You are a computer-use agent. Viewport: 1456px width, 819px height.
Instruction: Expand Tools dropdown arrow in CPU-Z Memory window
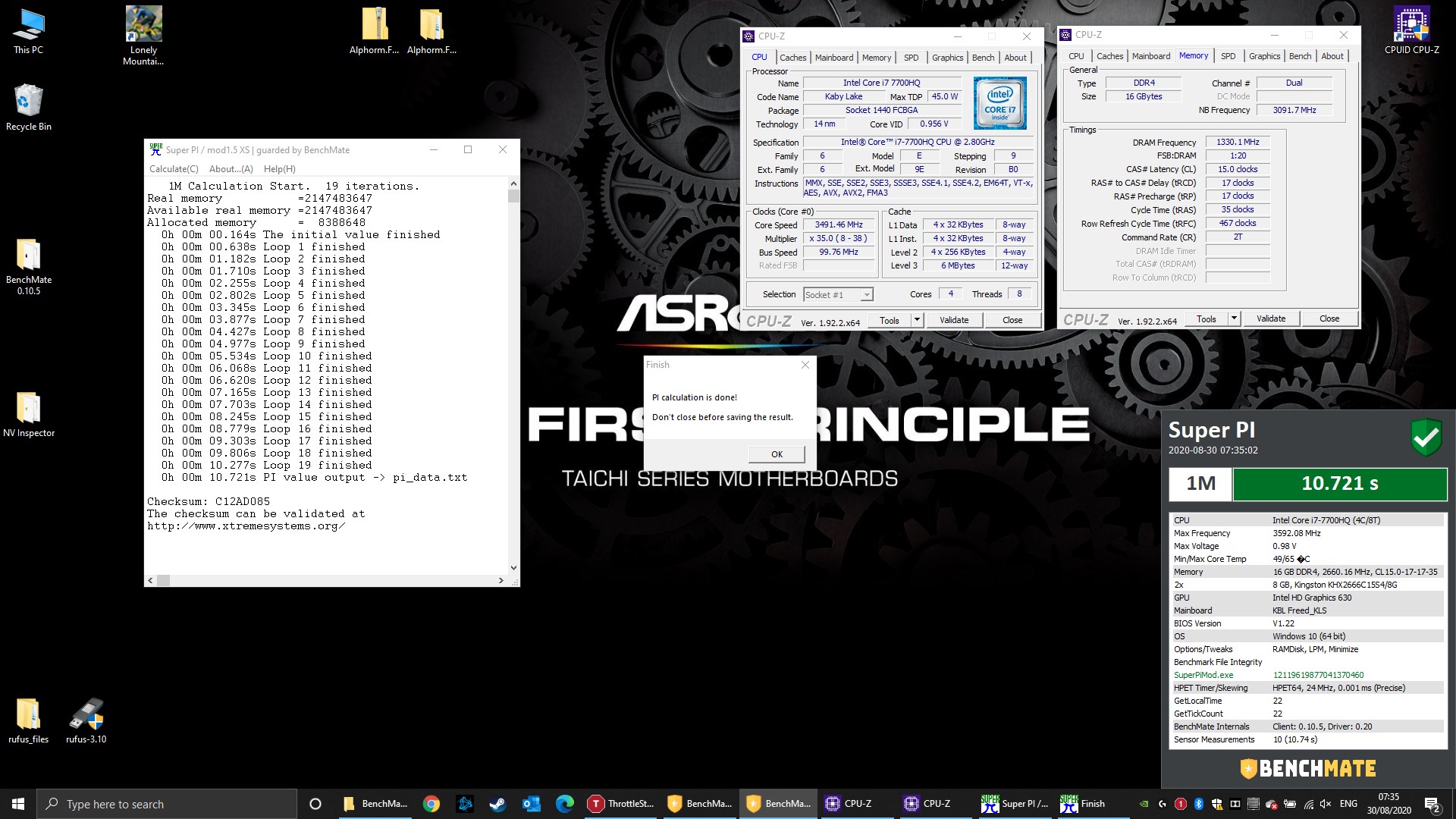coord(1234,318)
